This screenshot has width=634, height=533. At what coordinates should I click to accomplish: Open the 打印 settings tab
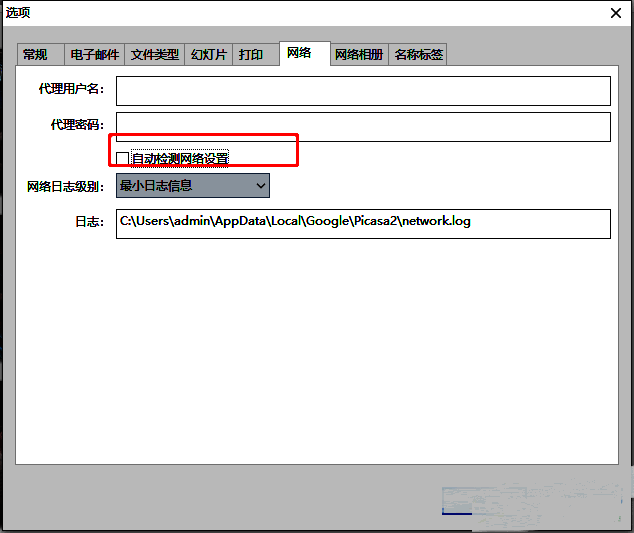[x=250, y=55]
